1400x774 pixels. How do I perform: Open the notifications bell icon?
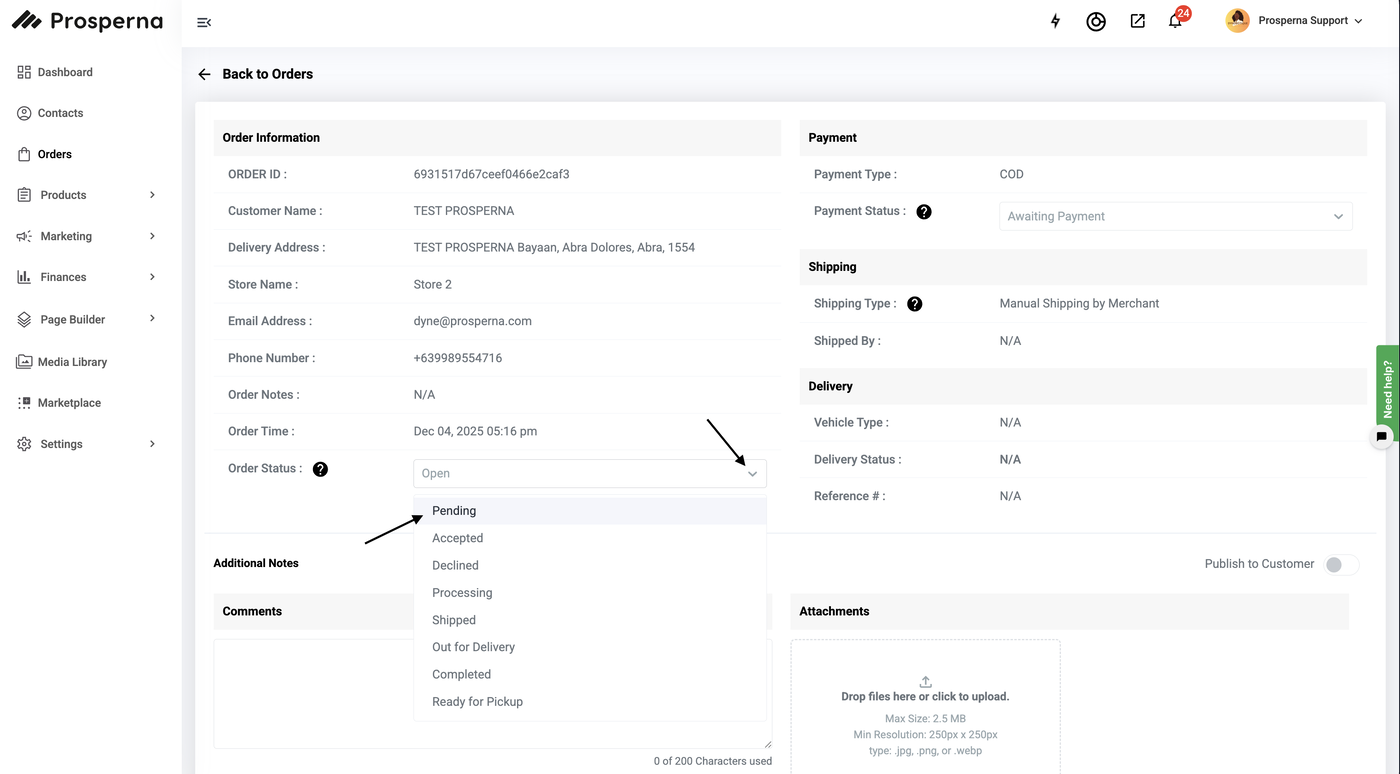click(1175, 21)
